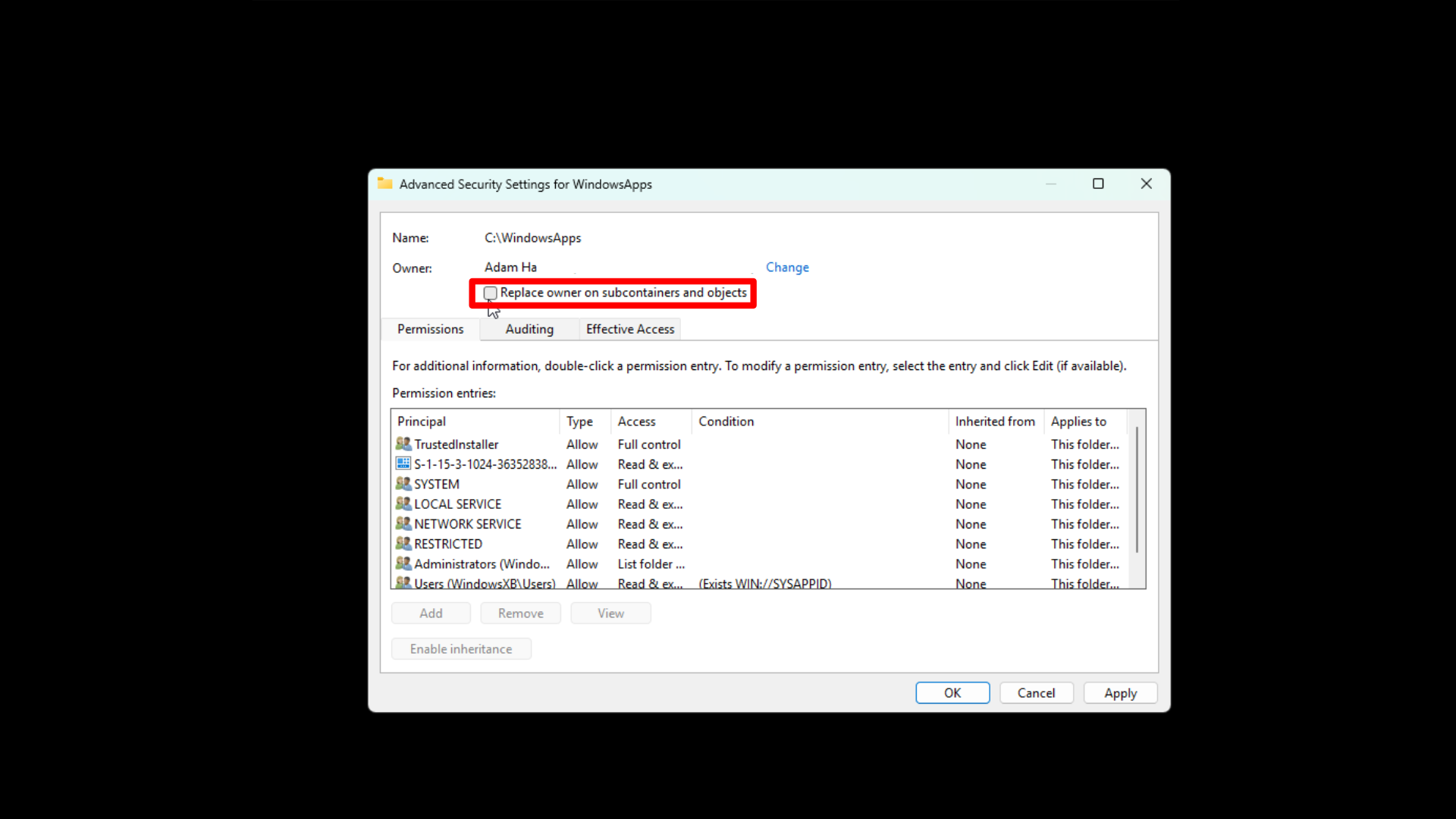Click Enable inheritance
Viewport: 1456px width, 819px height.
coord(461,648)
